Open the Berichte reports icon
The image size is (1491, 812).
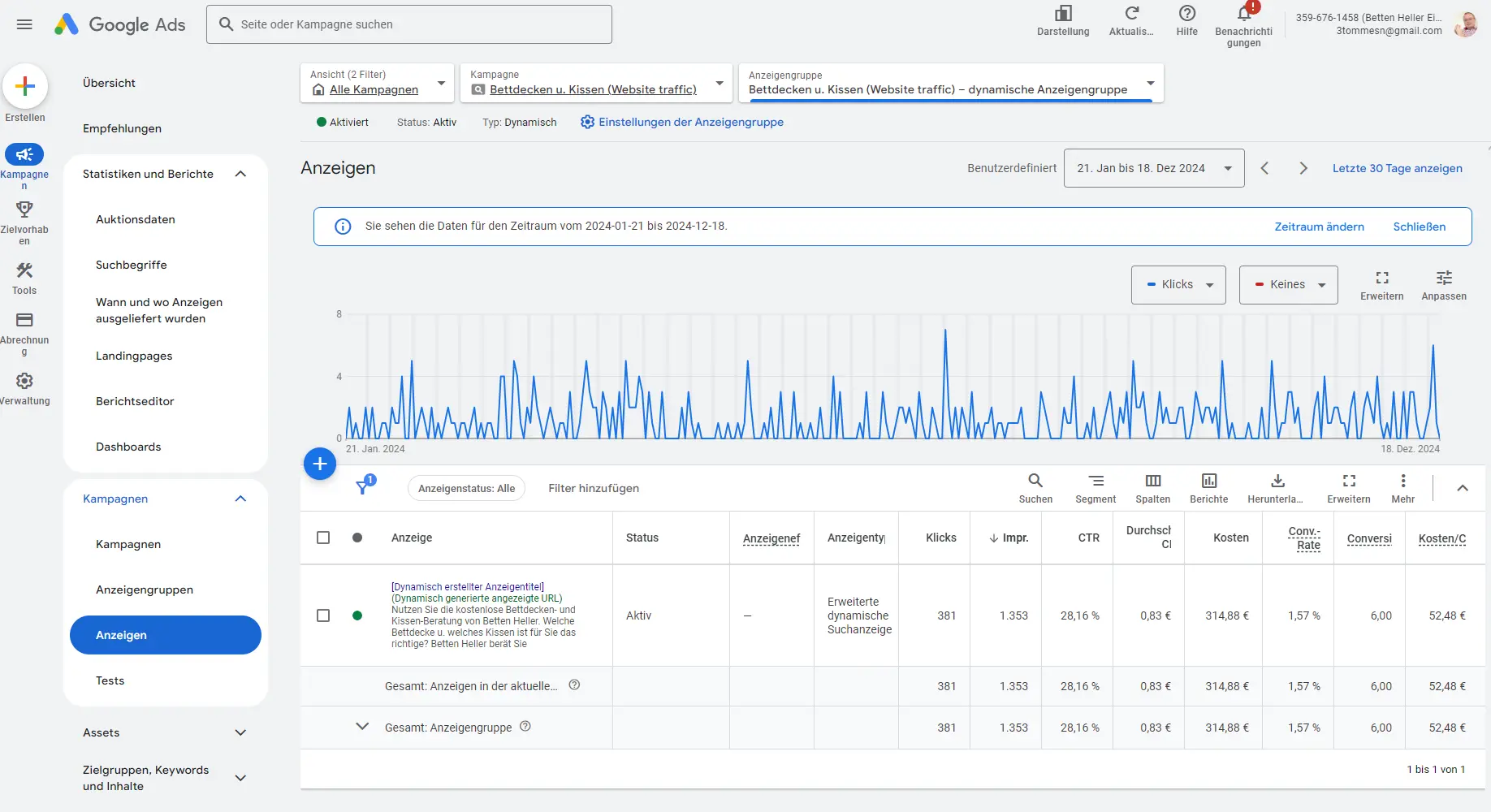click(1209, 481)
